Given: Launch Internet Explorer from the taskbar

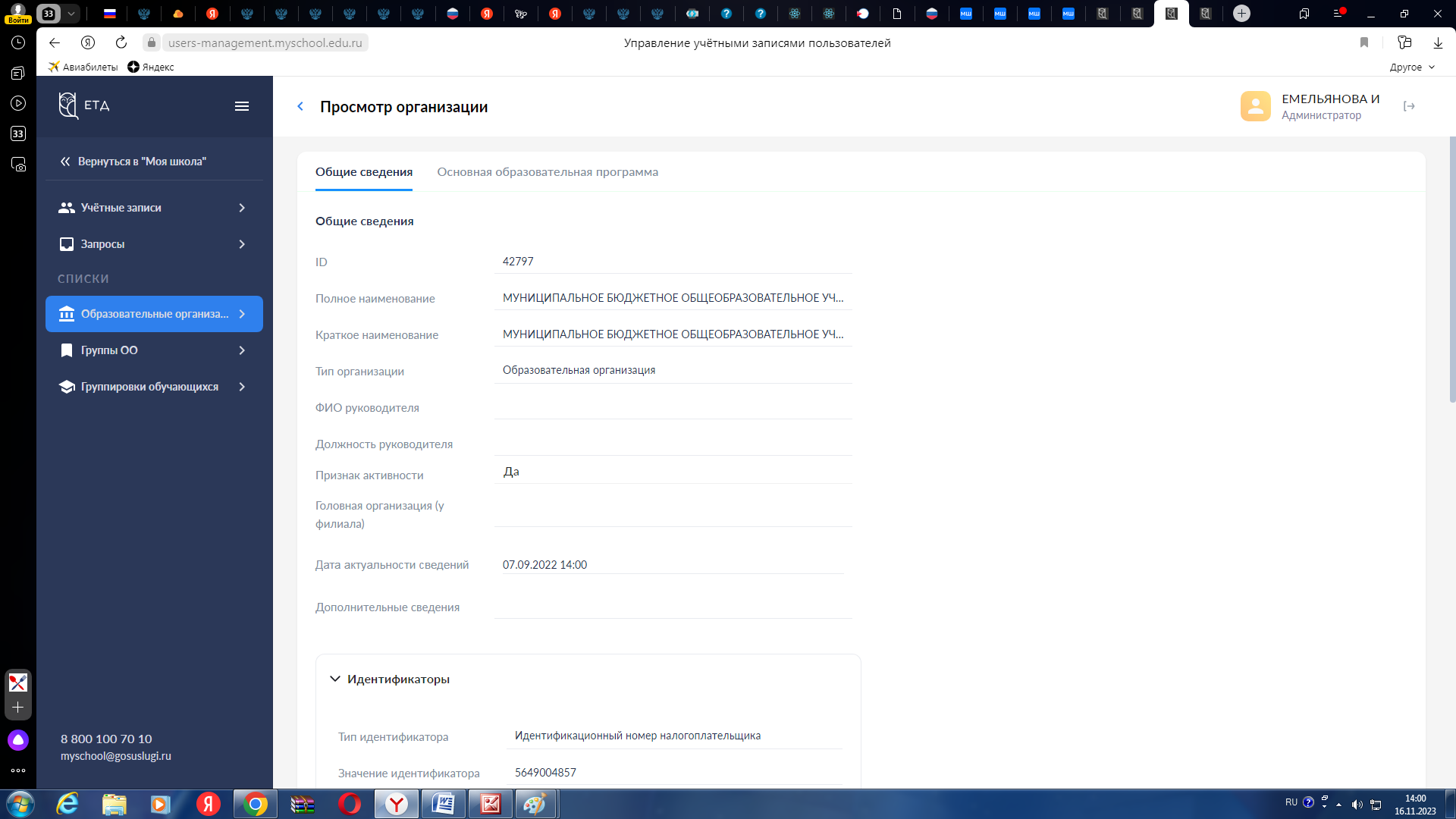Looking at the screenshot, I should point(67,804).
